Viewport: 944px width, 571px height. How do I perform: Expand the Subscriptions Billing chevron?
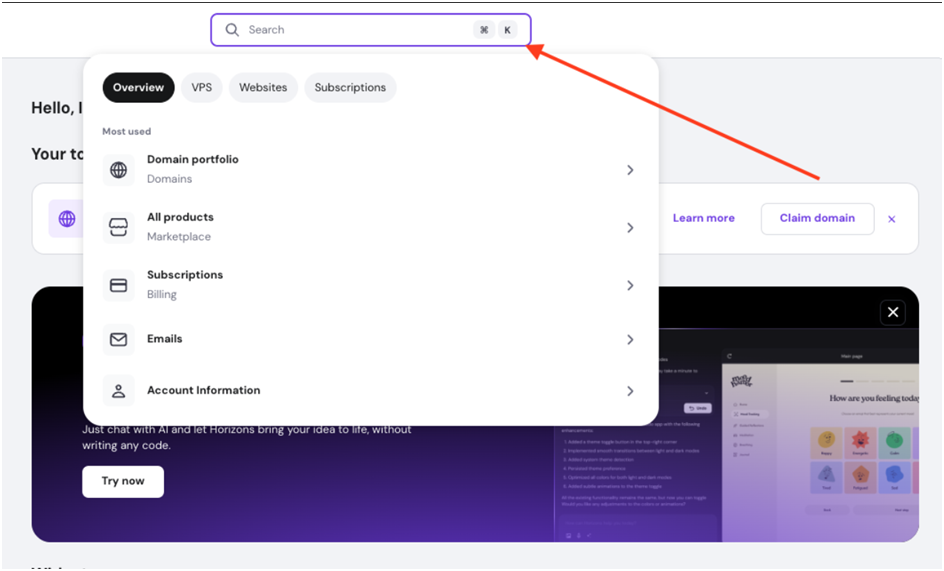(630, 286)
